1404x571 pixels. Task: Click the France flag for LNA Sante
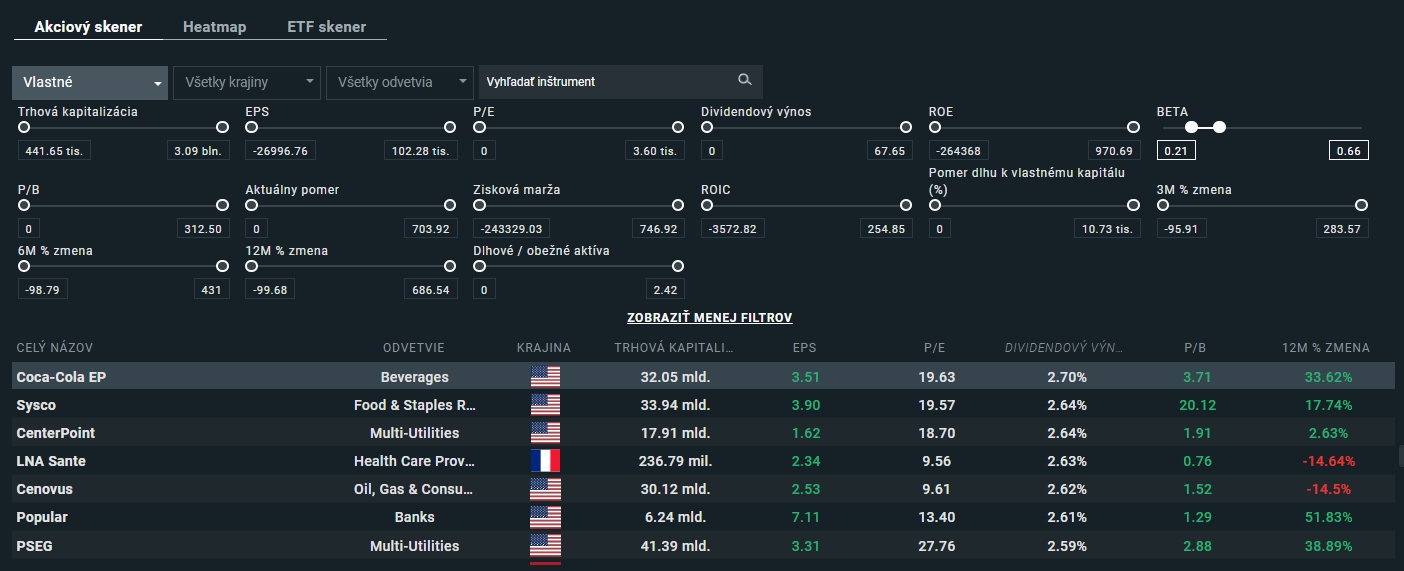click(x=545, y=461)
